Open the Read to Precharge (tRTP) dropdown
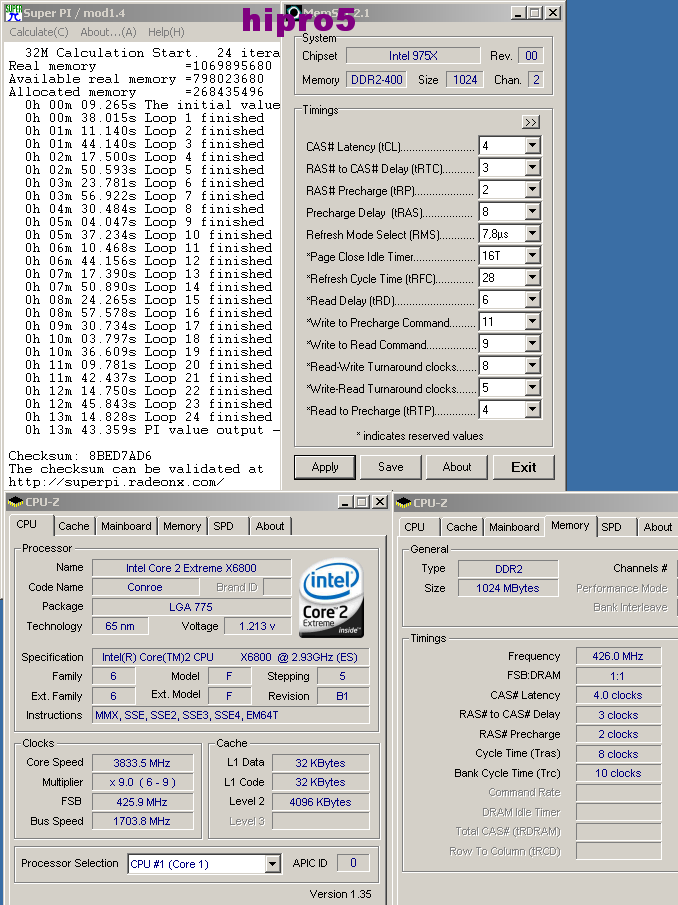Screen dimensions: 678x905 (533, 410)
